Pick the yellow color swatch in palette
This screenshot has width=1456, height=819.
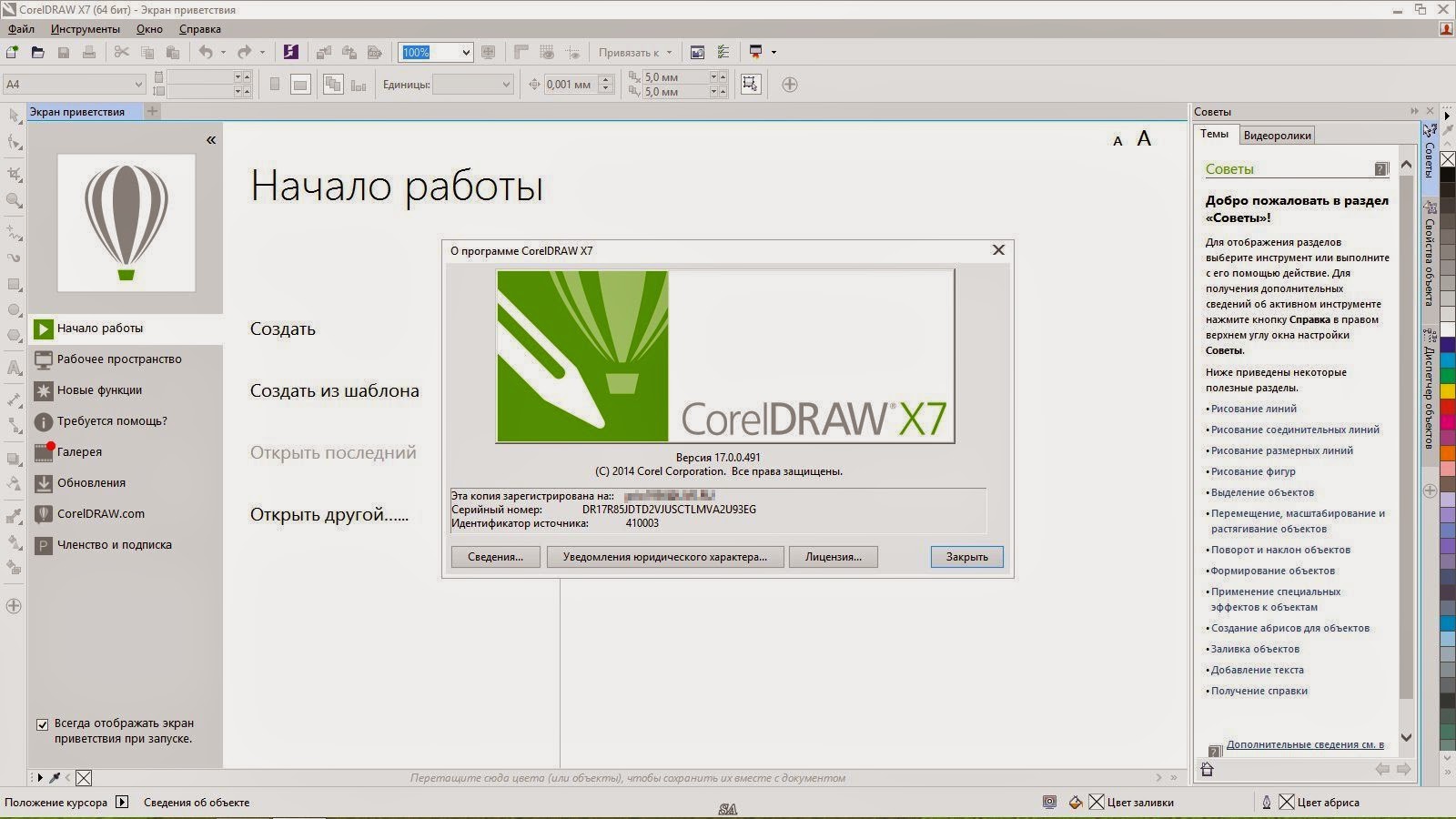(x=1447, y=393)
